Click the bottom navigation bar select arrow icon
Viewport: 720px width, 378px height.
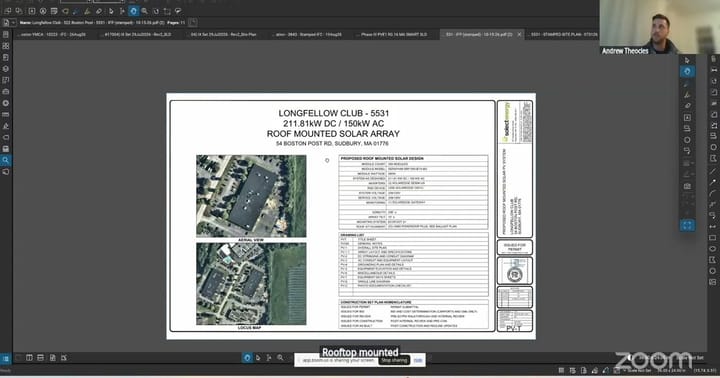[258, 357]
